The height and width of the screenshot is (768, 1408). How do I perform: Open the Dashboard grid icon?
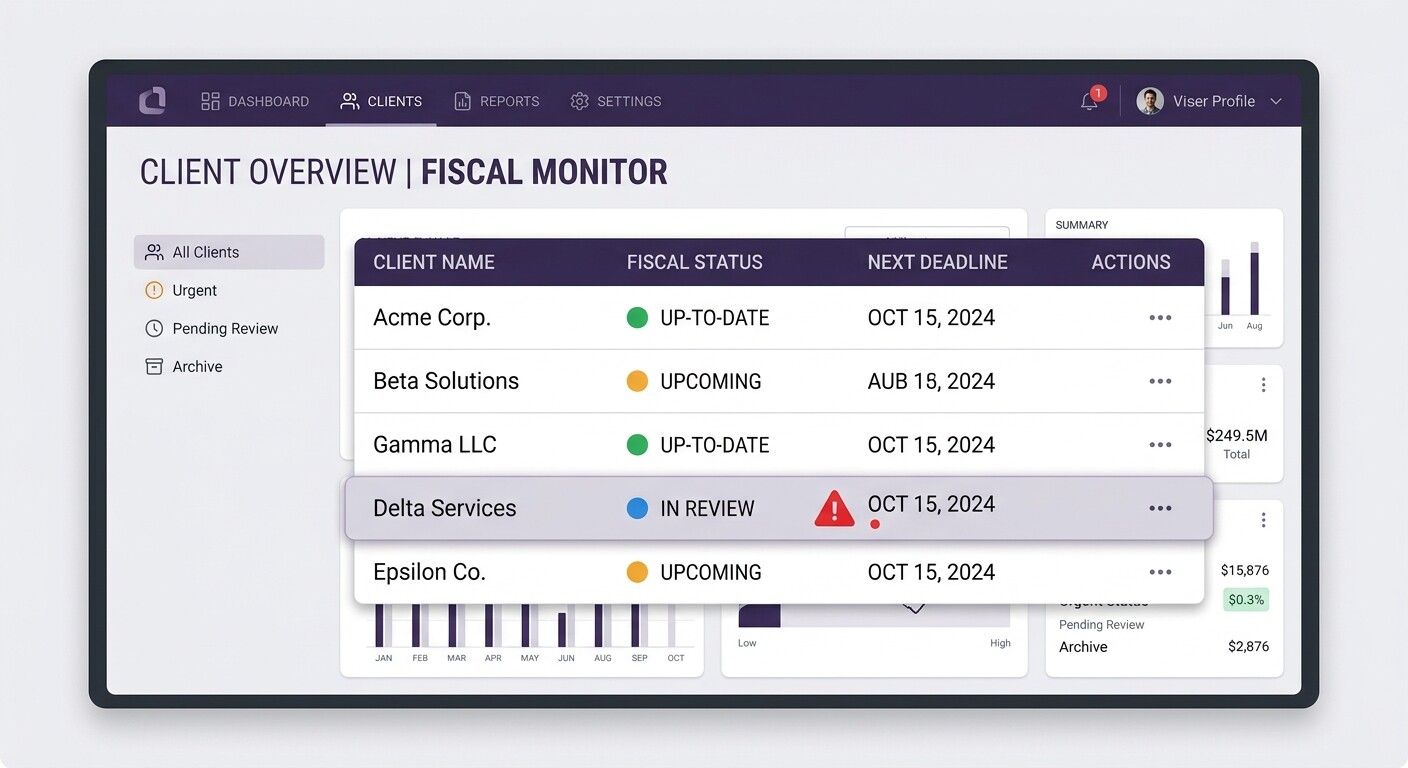(x=210, y=101)
